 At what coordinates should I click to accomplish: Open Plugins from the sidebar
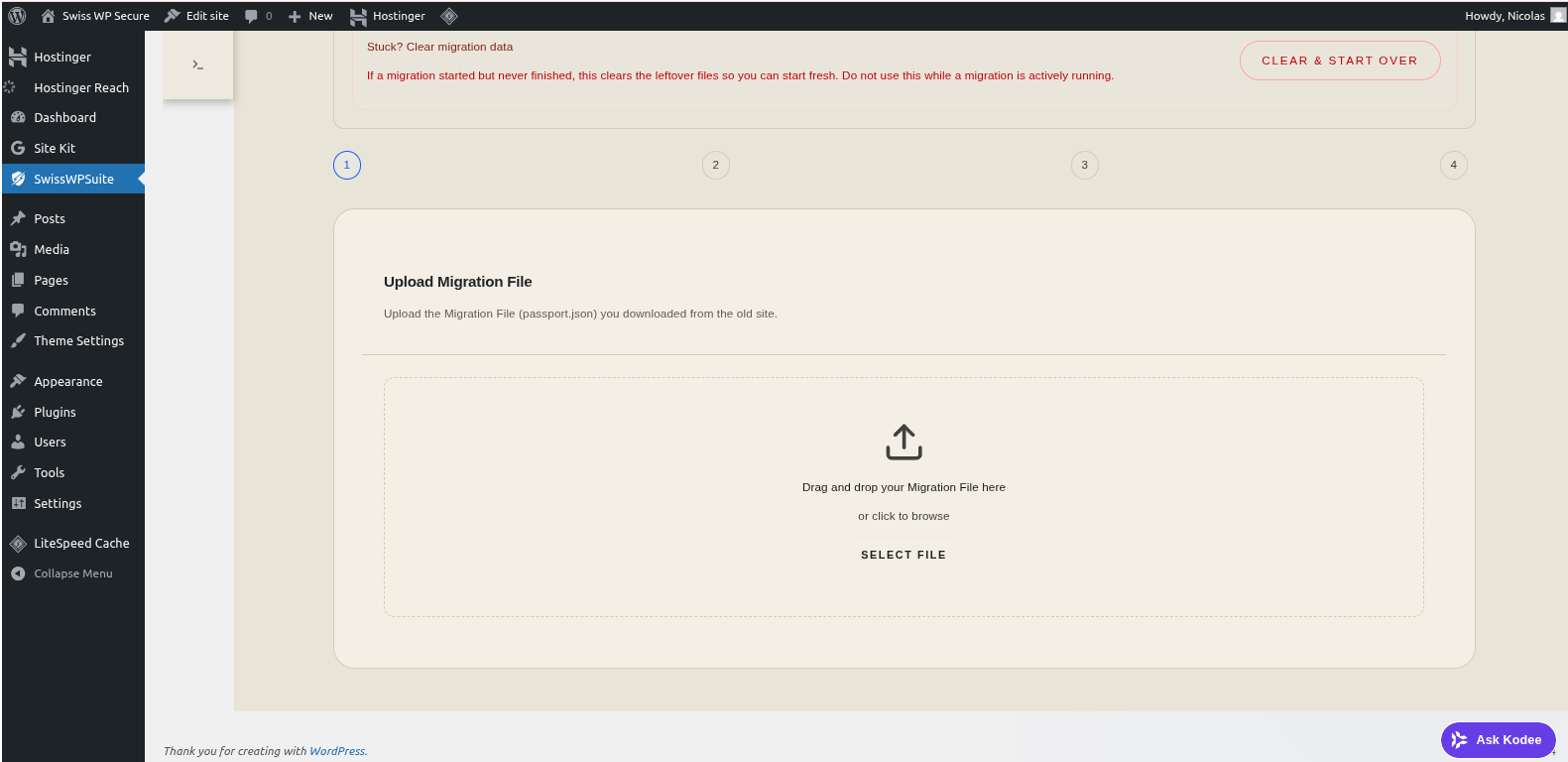click(55, 412)
